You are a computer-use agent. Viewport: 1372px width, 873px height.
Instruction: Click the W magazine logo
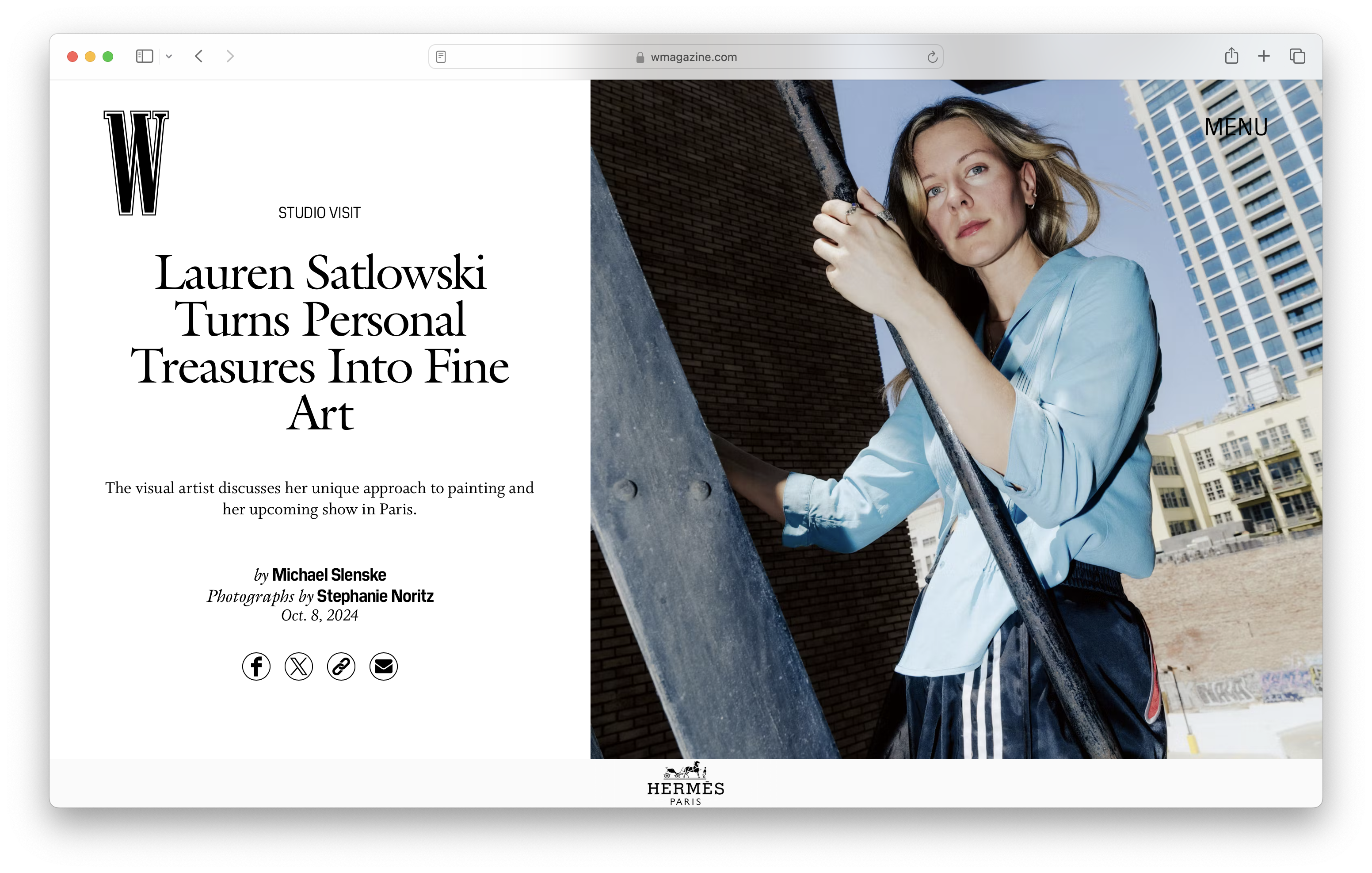136,163
